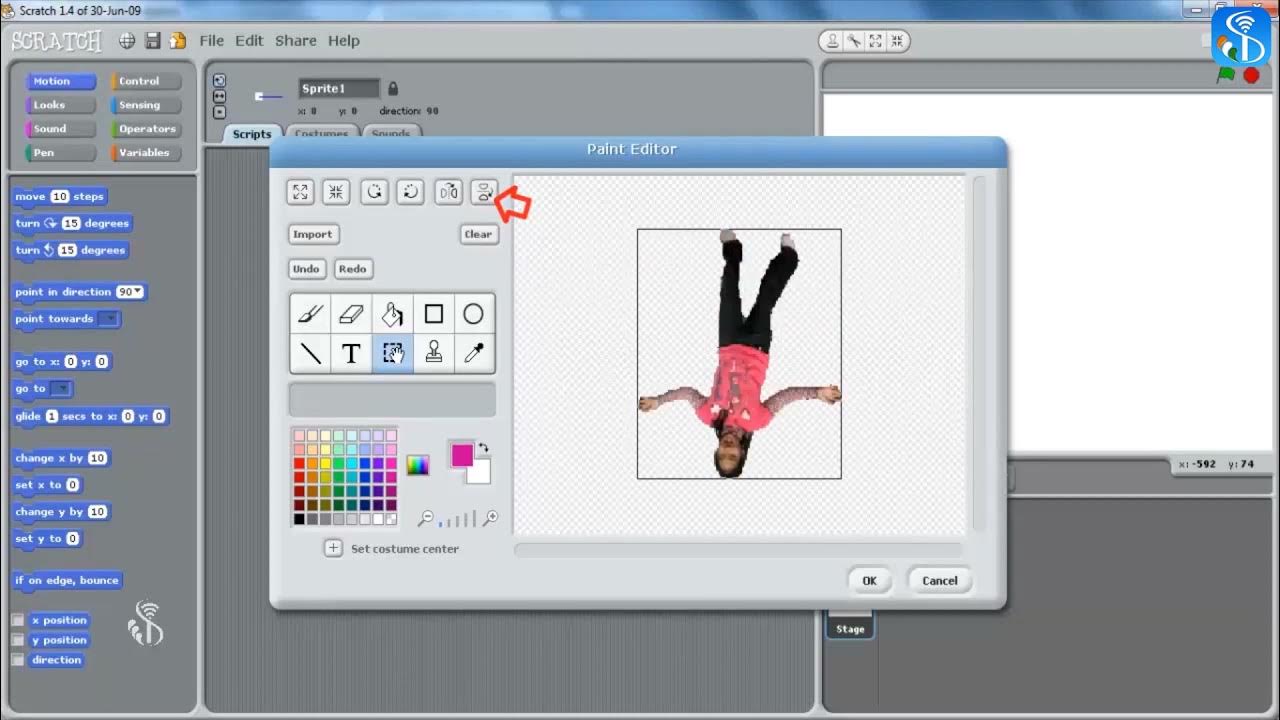Select the Paintbrush tool
The height and width of the screenshot is (720, 1280).
click(310, 314)
